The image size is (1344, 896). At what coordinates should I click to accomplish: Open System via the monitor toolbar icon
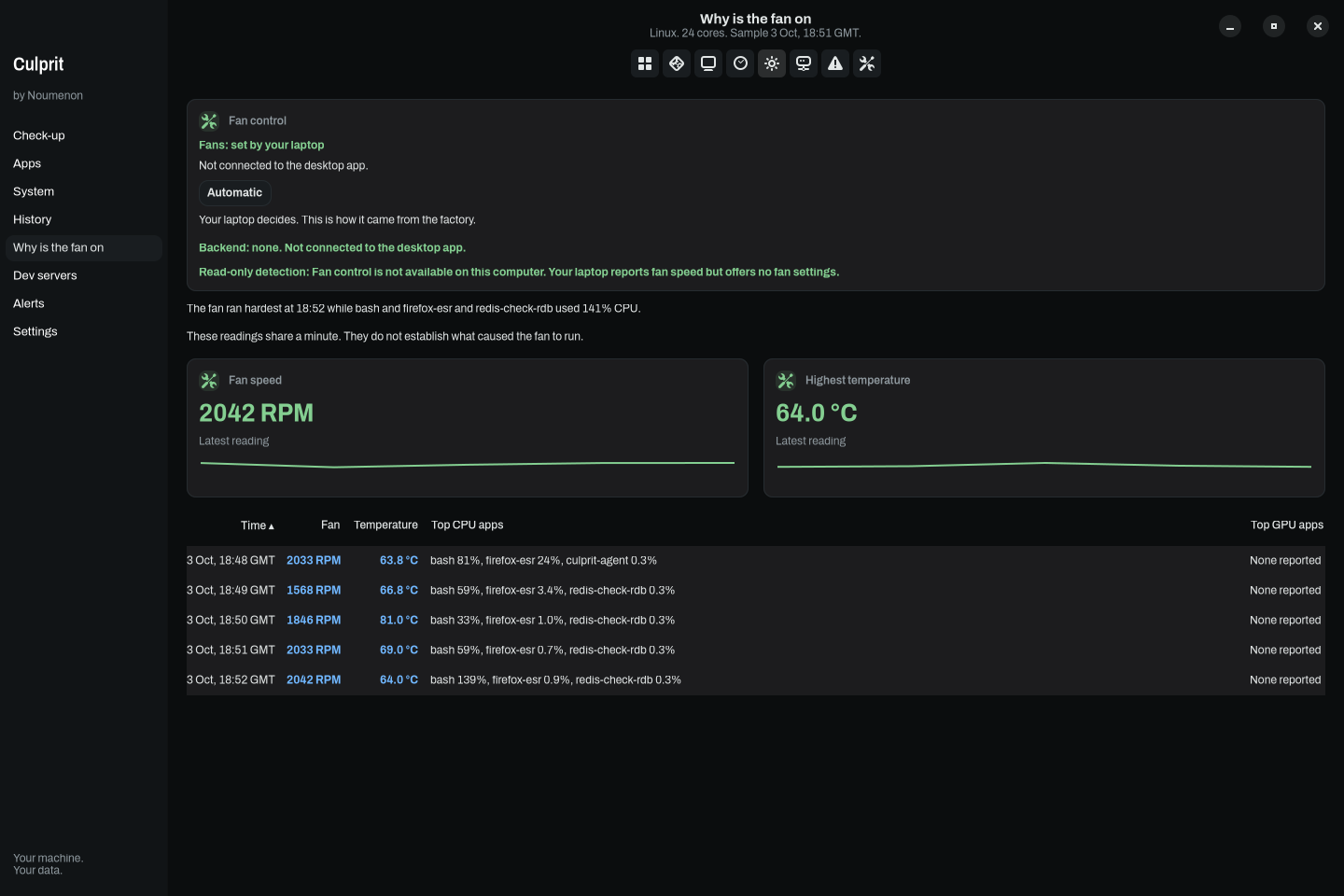point(708,63)
